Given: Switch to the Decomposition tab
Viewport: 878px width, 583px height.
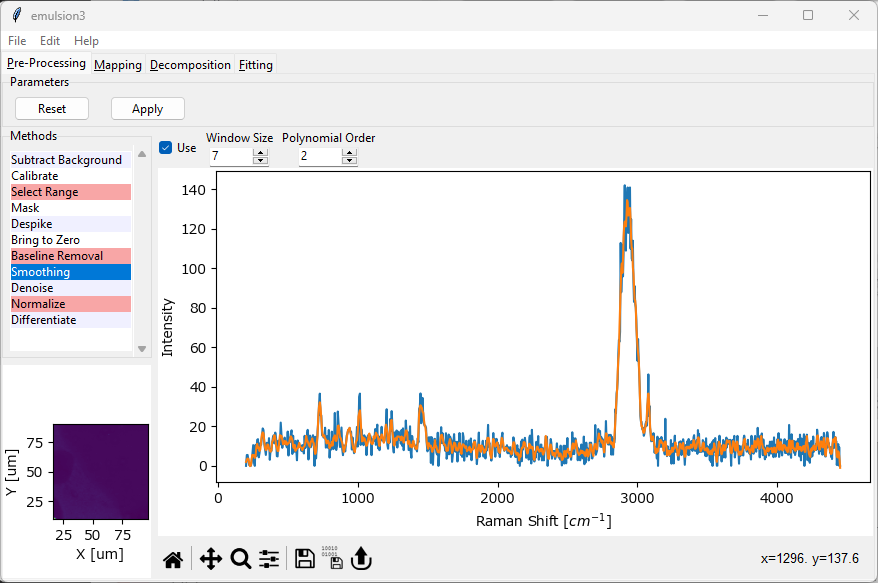Looking at the screenshot, I should point(190,65).
